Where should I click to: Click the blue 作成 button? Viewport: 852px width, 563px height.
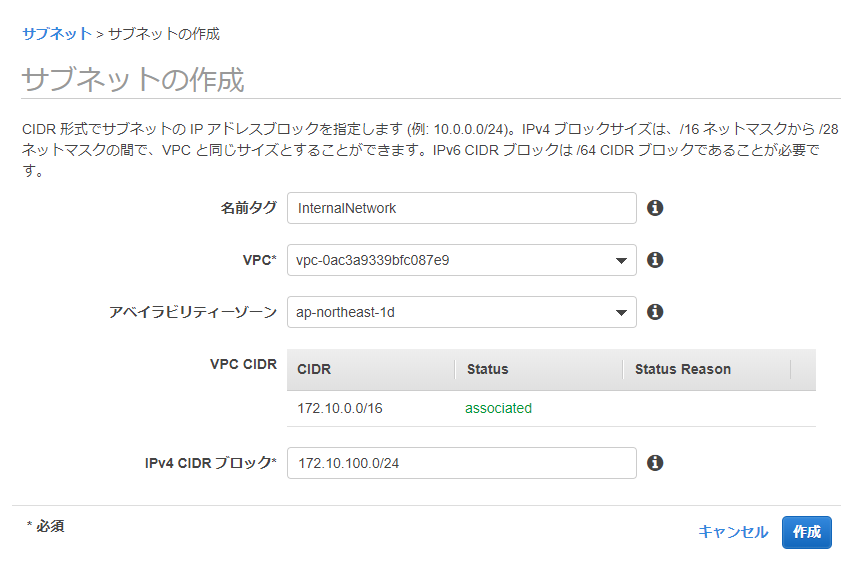pyautogui.click(x=807, y=532)
